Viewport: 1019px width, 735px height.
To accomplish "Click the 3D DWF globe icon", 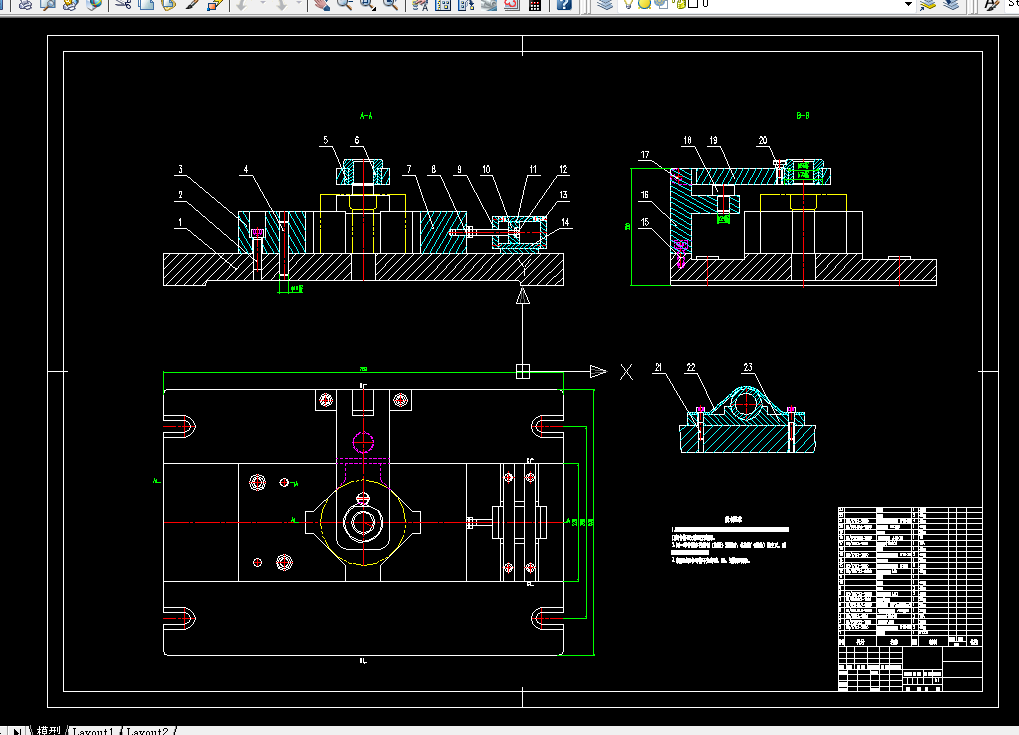I will coord(94,4).
